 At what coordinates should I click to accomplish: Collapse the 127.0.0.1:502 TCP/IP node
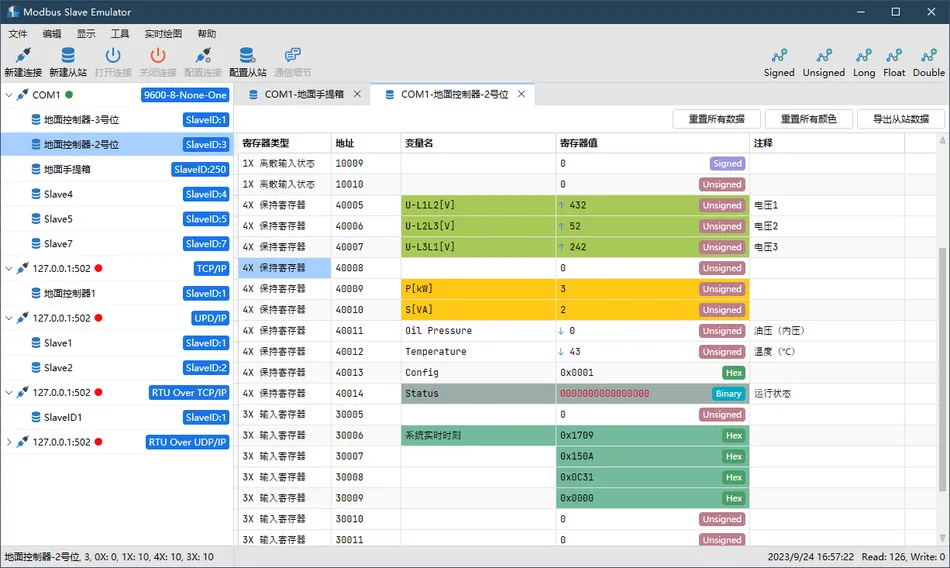(9, 269)
